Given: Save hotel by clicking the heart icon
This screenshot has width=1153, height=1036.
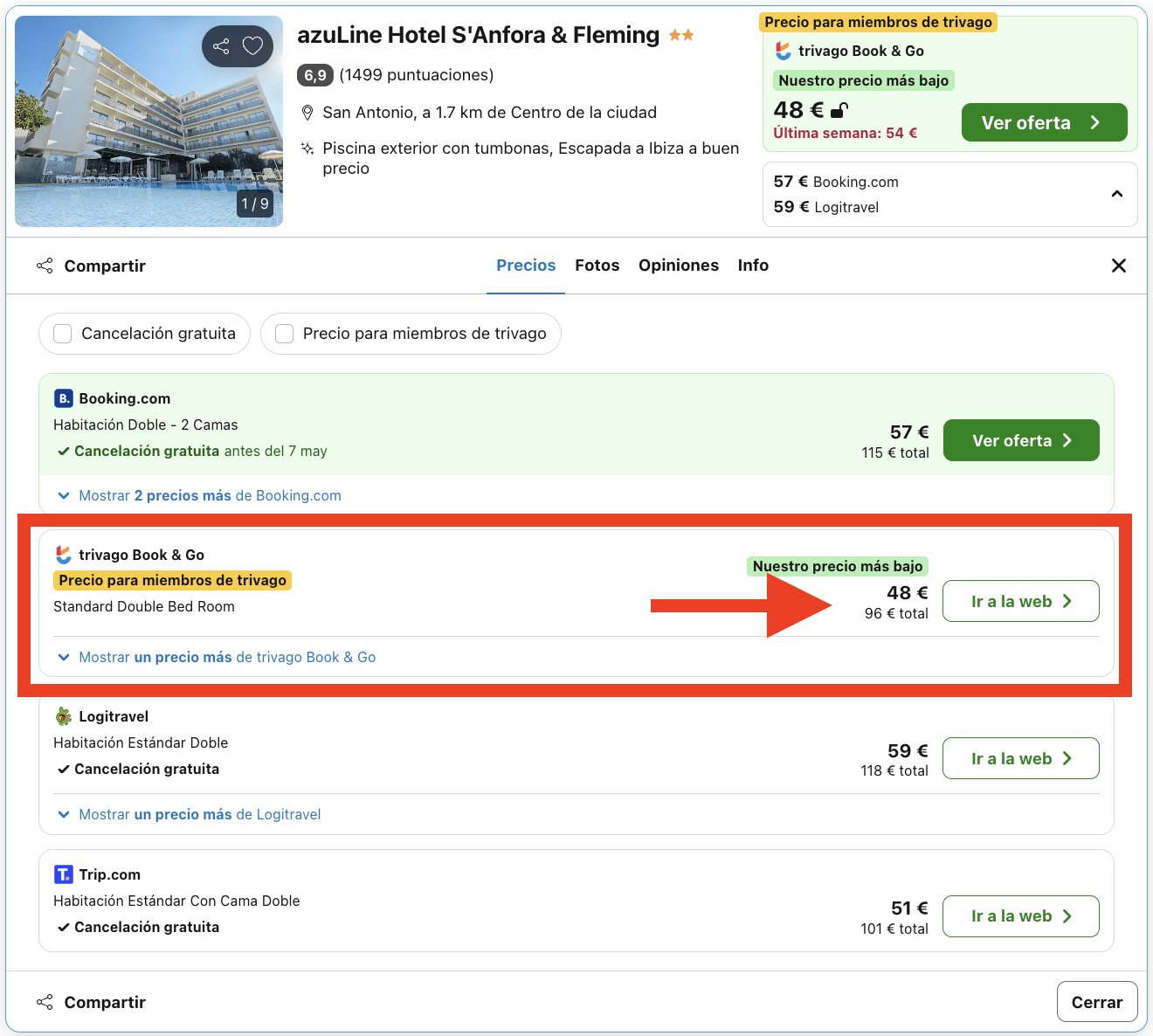Looking at the screenshot, I should [x=254, y=46].
